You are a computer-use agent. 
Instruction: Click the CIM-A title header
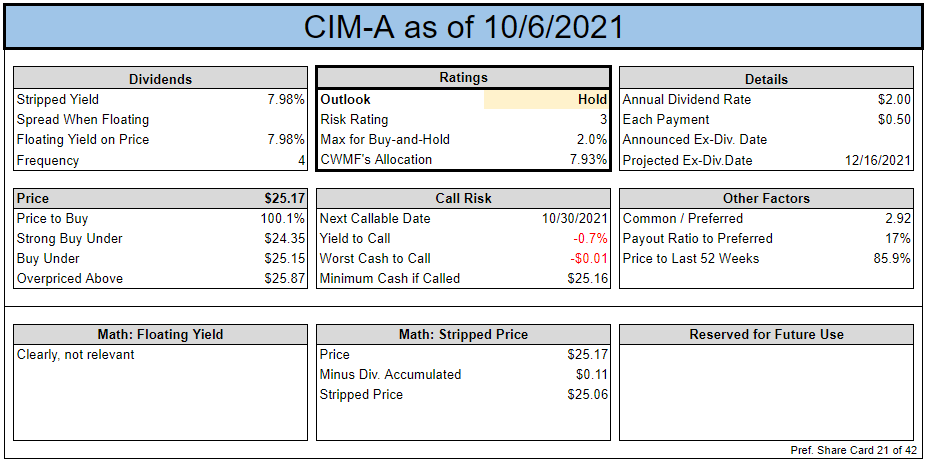point(462,27)
